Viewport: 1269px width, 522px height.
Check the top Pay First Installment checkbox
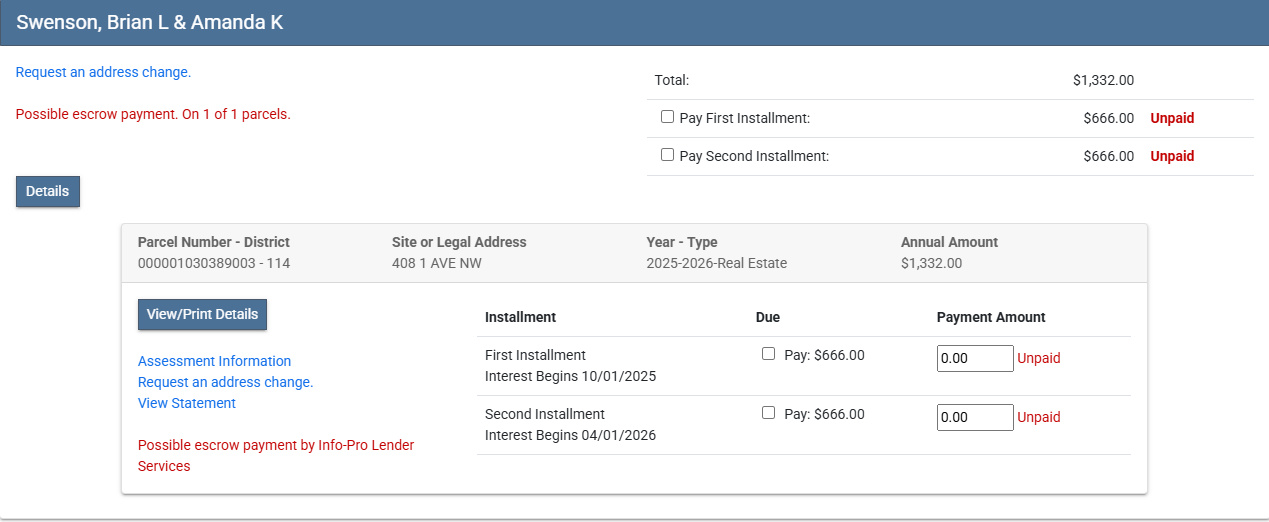point(667,117)
